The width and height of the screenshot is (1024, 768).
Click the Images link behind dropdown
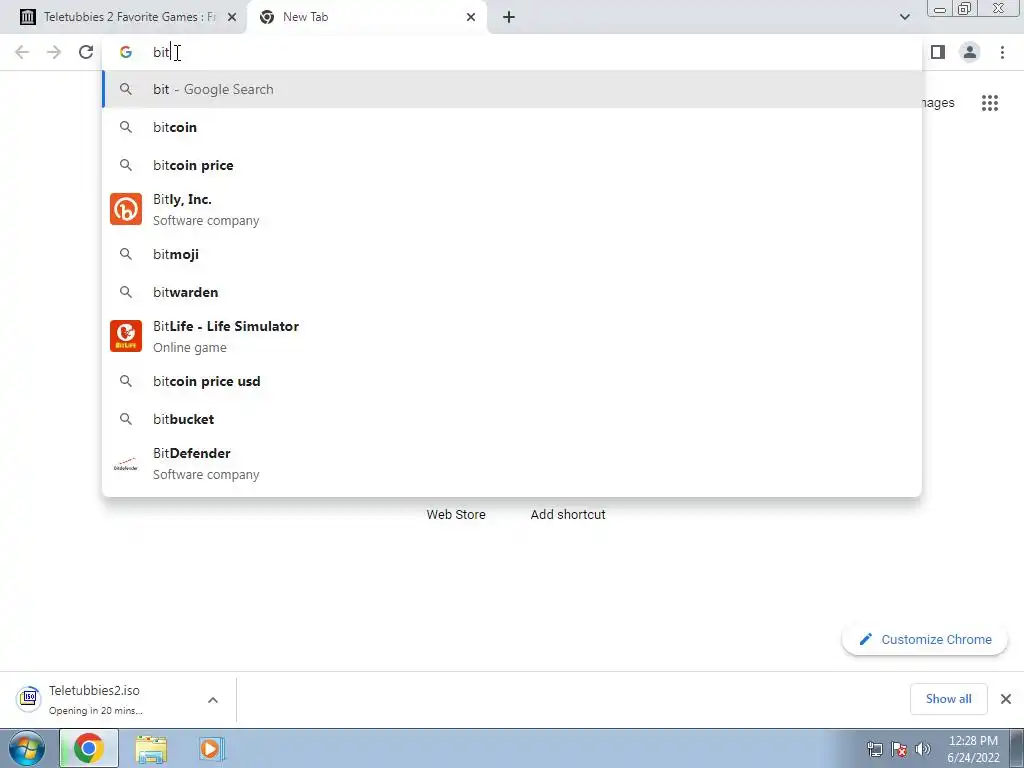click(x=938, y=103)
